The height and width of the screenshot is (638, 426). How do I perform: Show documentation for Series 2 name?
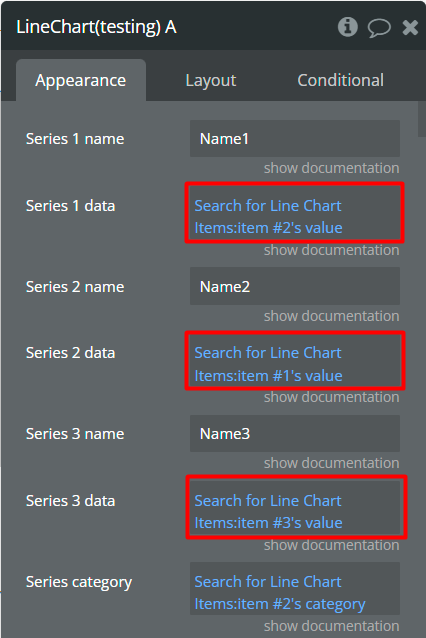[331, 316]
